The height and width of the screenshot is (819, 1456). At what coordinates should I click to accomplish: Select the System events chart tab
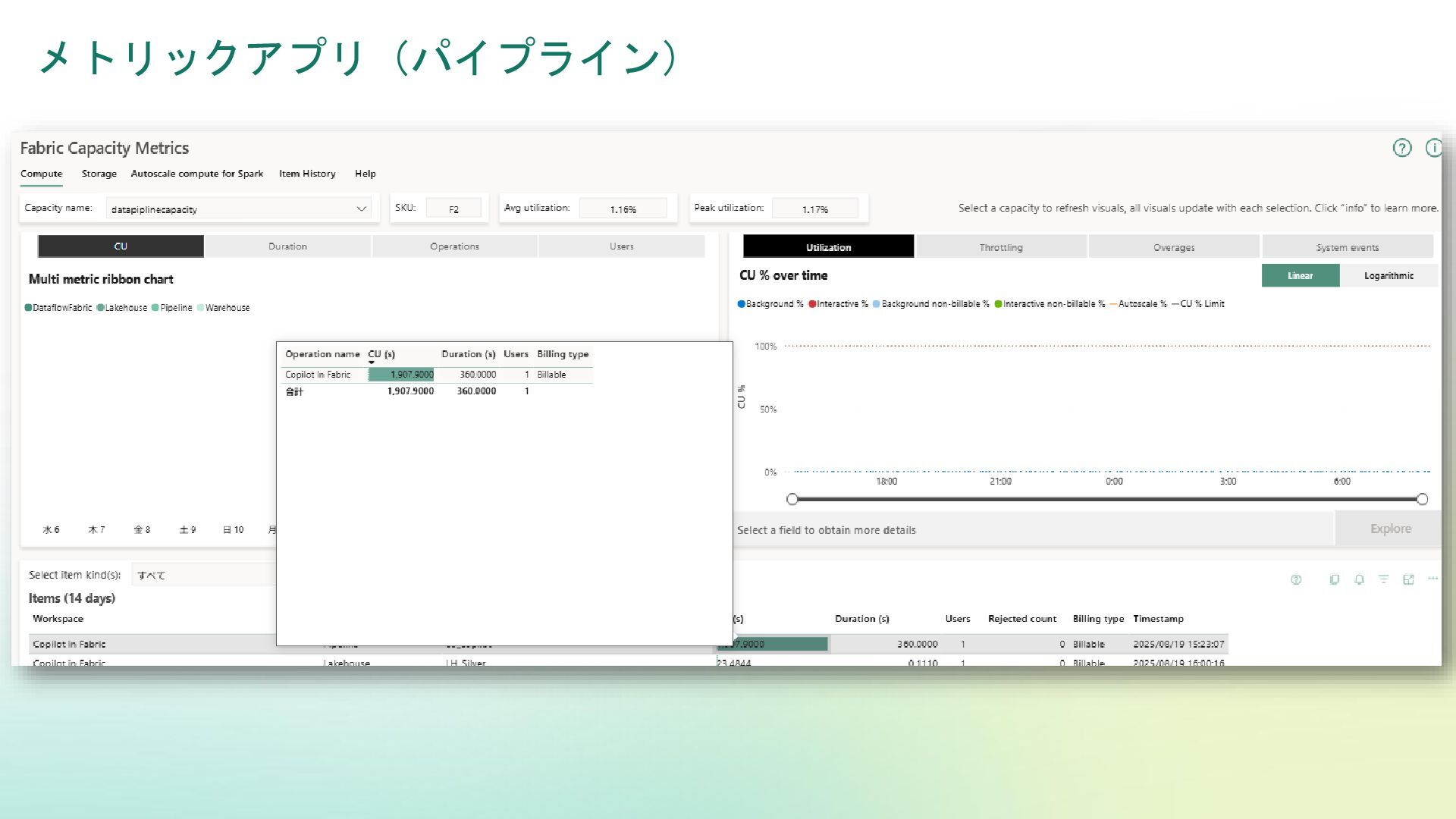[1348, 247]
